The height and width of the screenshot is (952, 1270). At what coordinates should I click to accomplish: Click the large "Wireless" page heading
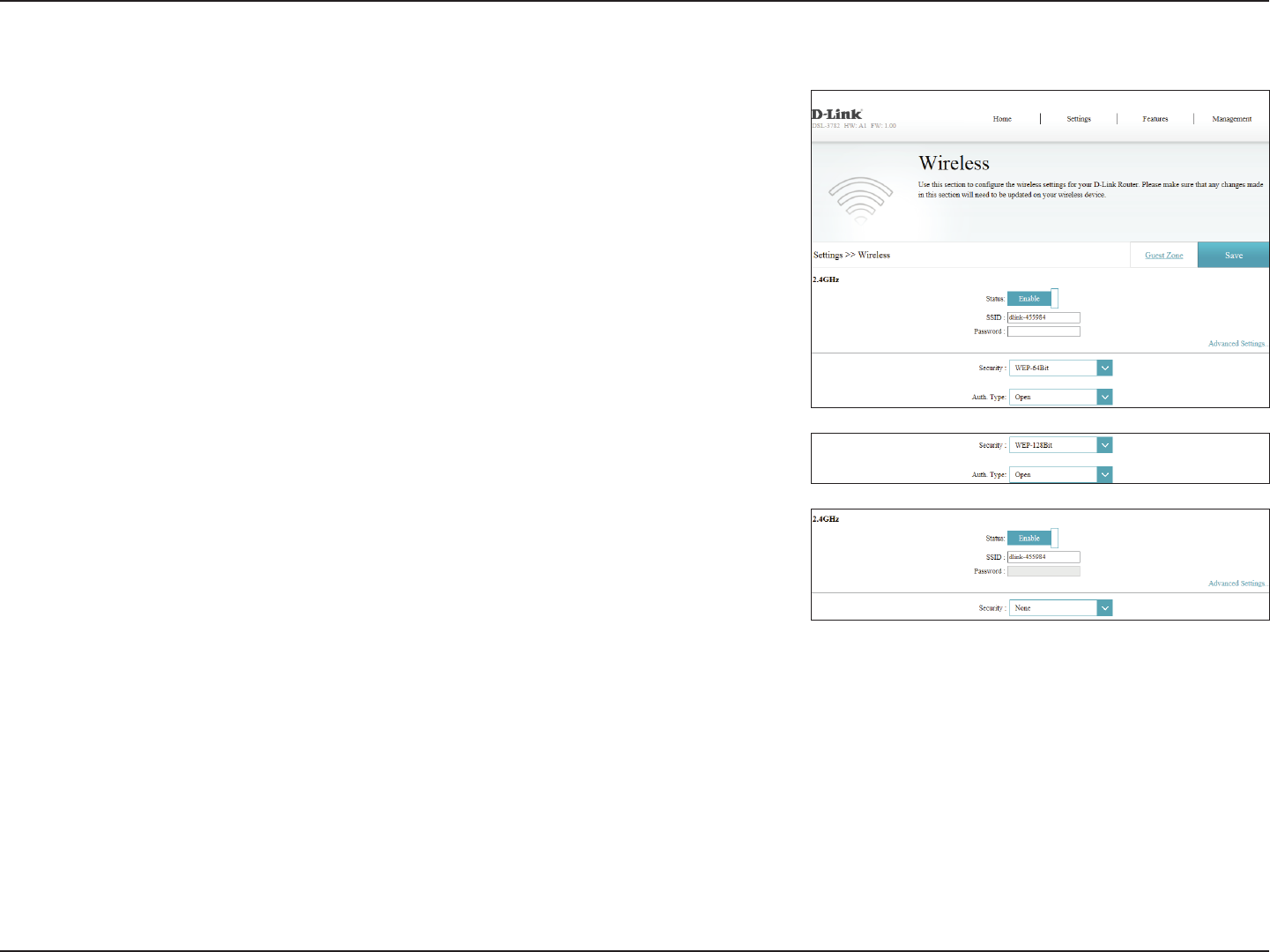click(954, 164)
